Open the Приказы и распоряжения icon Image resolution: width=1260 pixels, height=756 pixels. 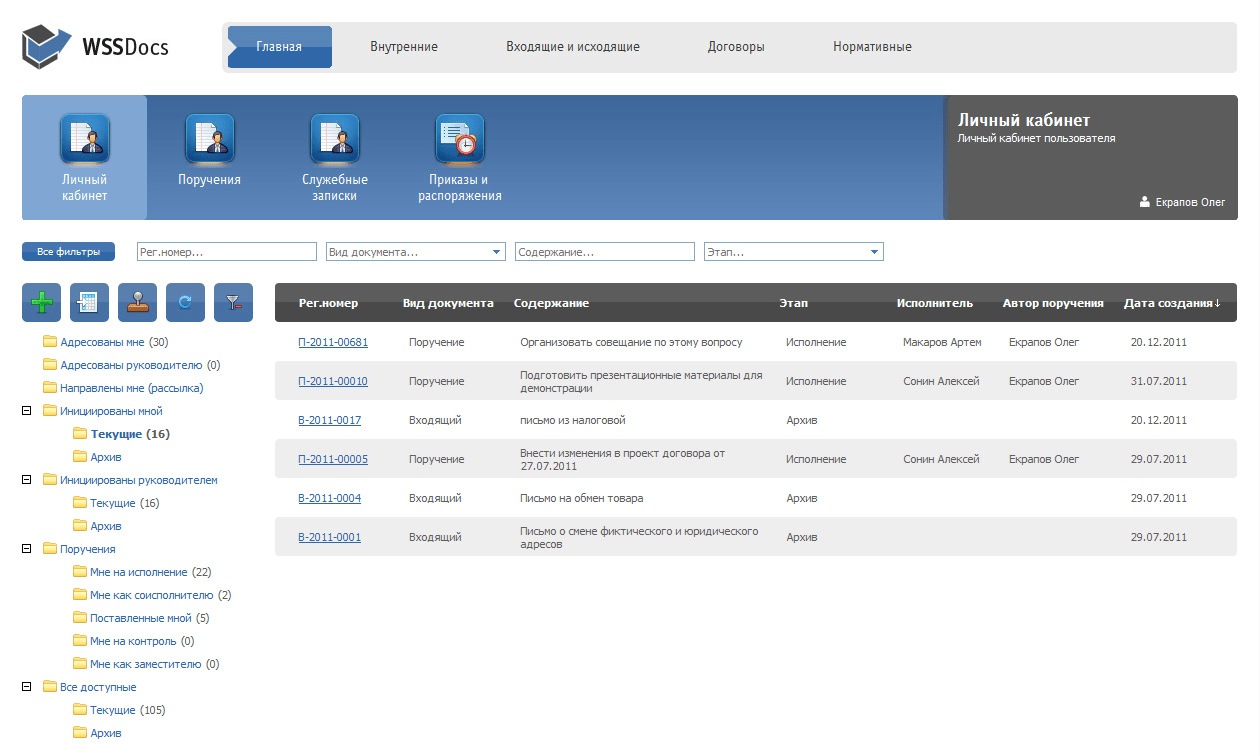460,139
